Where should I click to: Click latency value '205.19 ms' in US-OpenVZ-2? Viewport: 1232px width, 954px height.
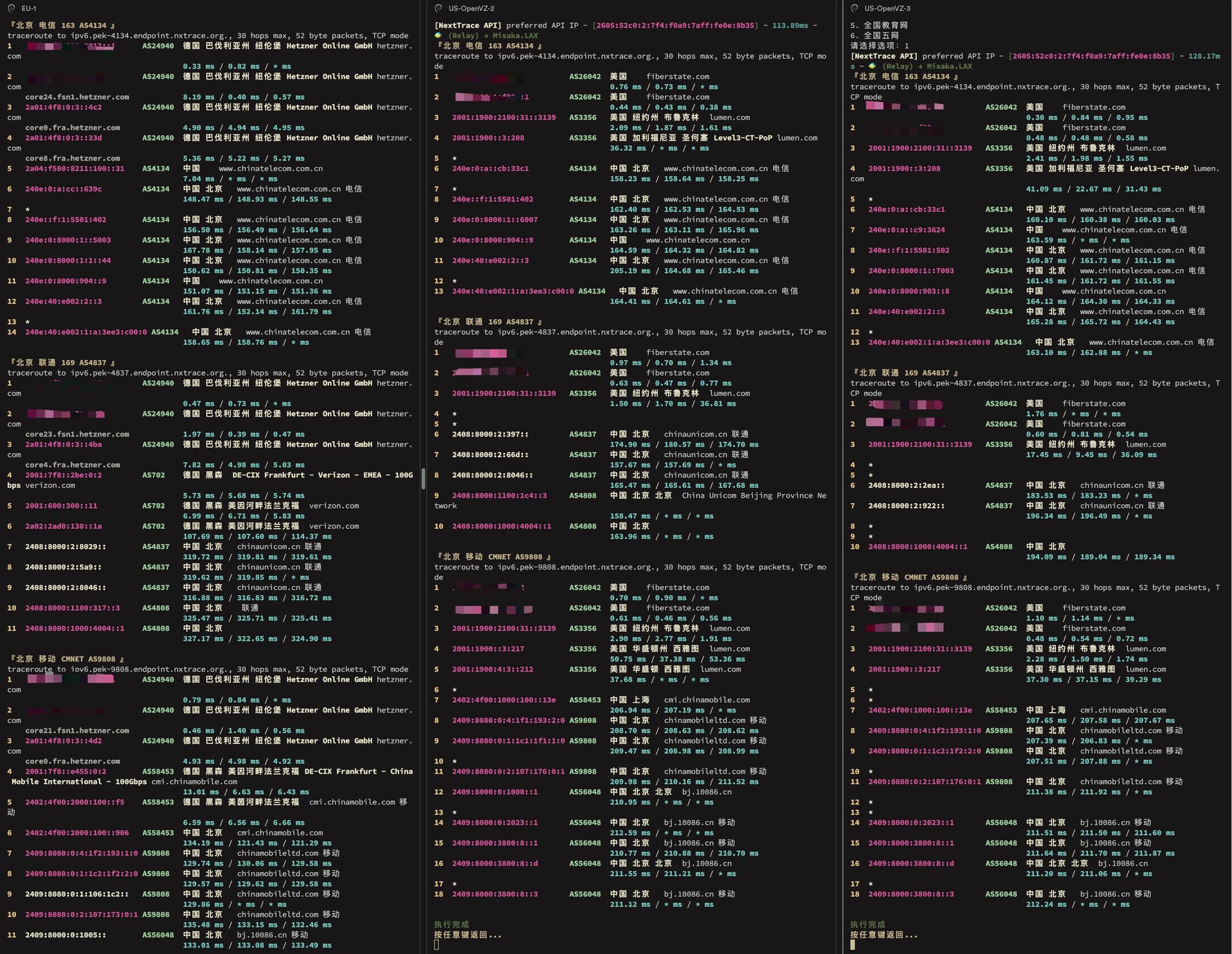(x=630, y=271)
